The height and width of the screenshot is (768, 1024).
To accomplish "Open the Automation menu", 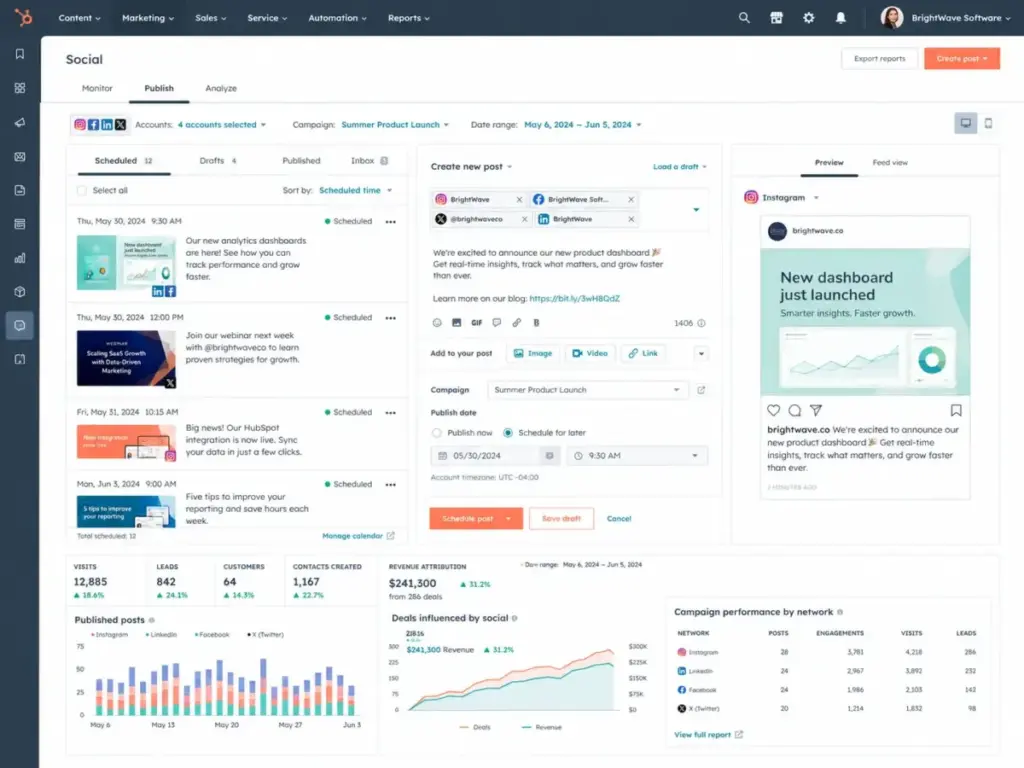I will click(337, 18).
